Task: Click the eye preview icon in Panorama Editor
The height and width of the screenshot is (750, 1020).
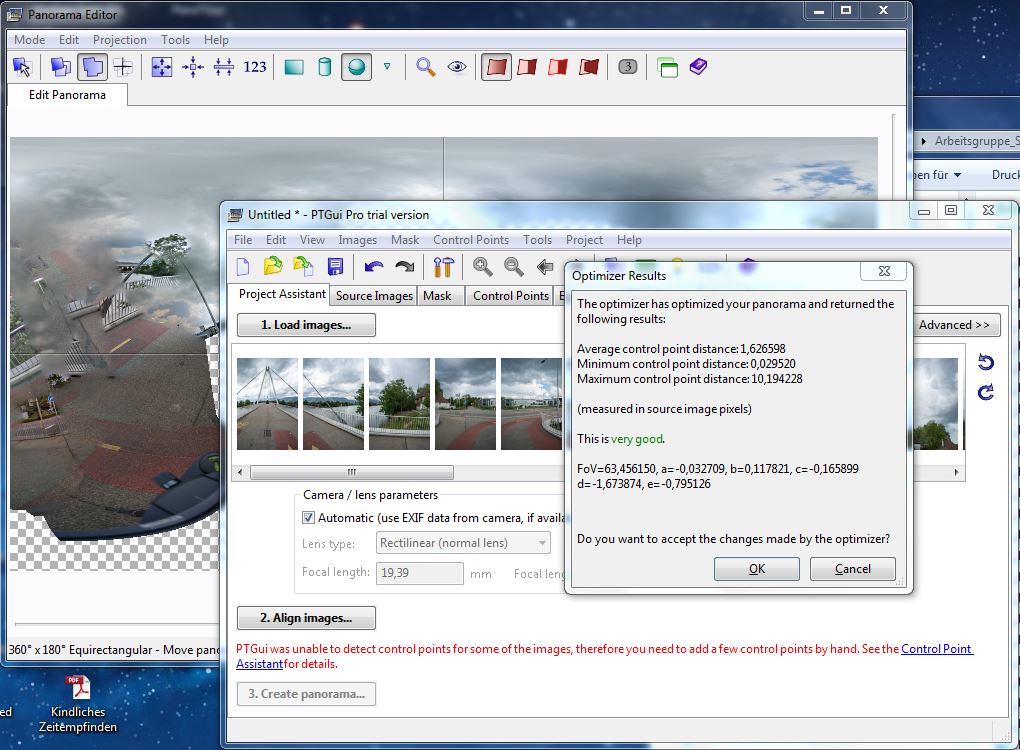Action: point(457,67)
